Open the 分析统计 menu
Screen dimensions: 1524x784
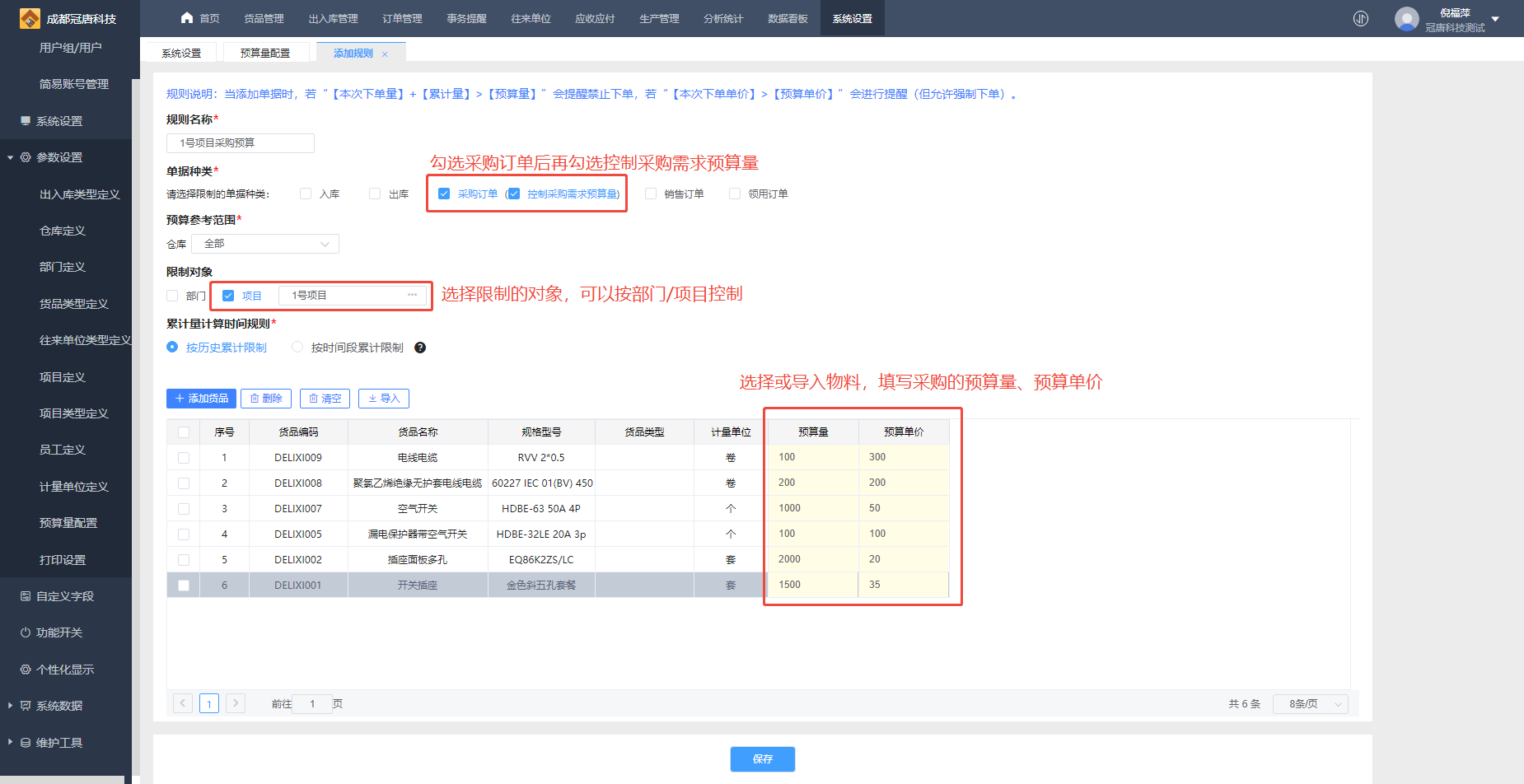coord(723,18)
